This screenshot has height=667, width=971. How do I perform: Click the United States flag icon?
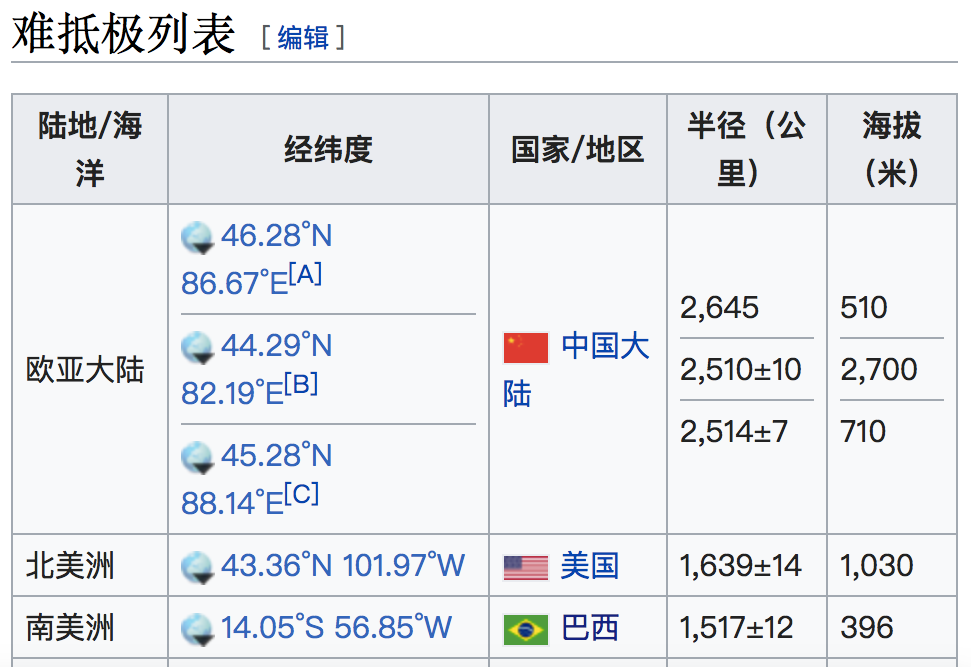pyautogui.click(x=526, y=567)
